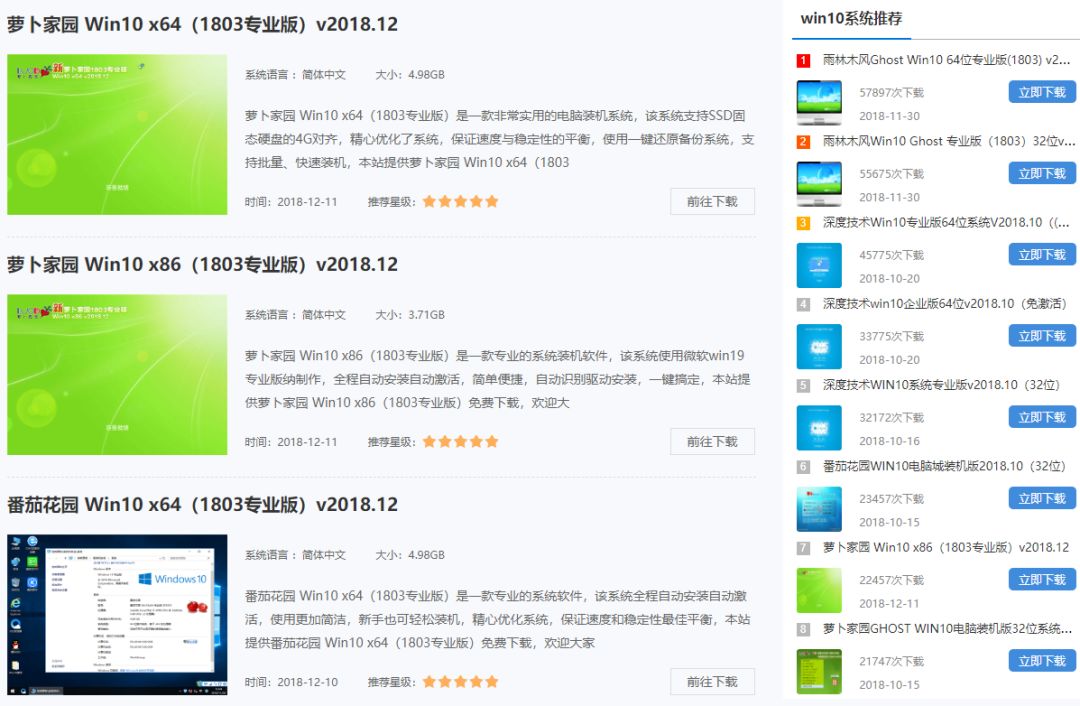1080x706 pixels.
Task: Click 大小: 3.71GB text
Action: click(x=410, y=315)
